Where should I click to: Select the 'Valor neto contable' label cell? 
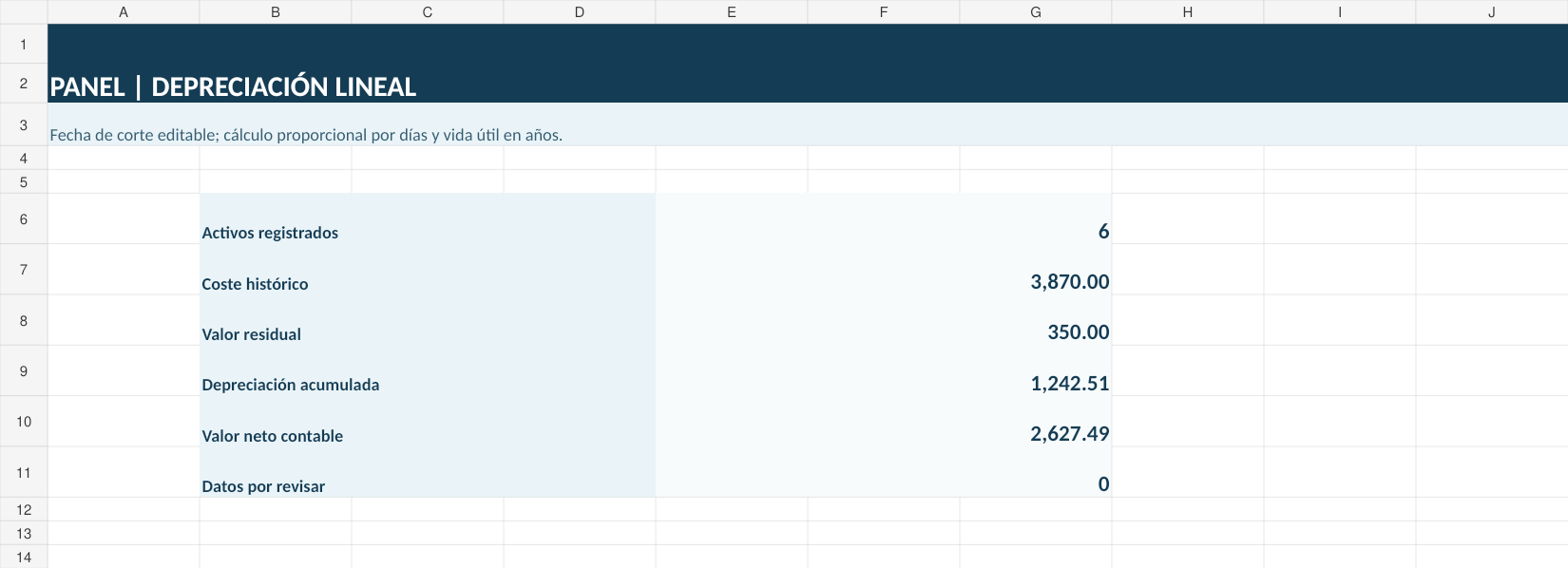point(428,422)
